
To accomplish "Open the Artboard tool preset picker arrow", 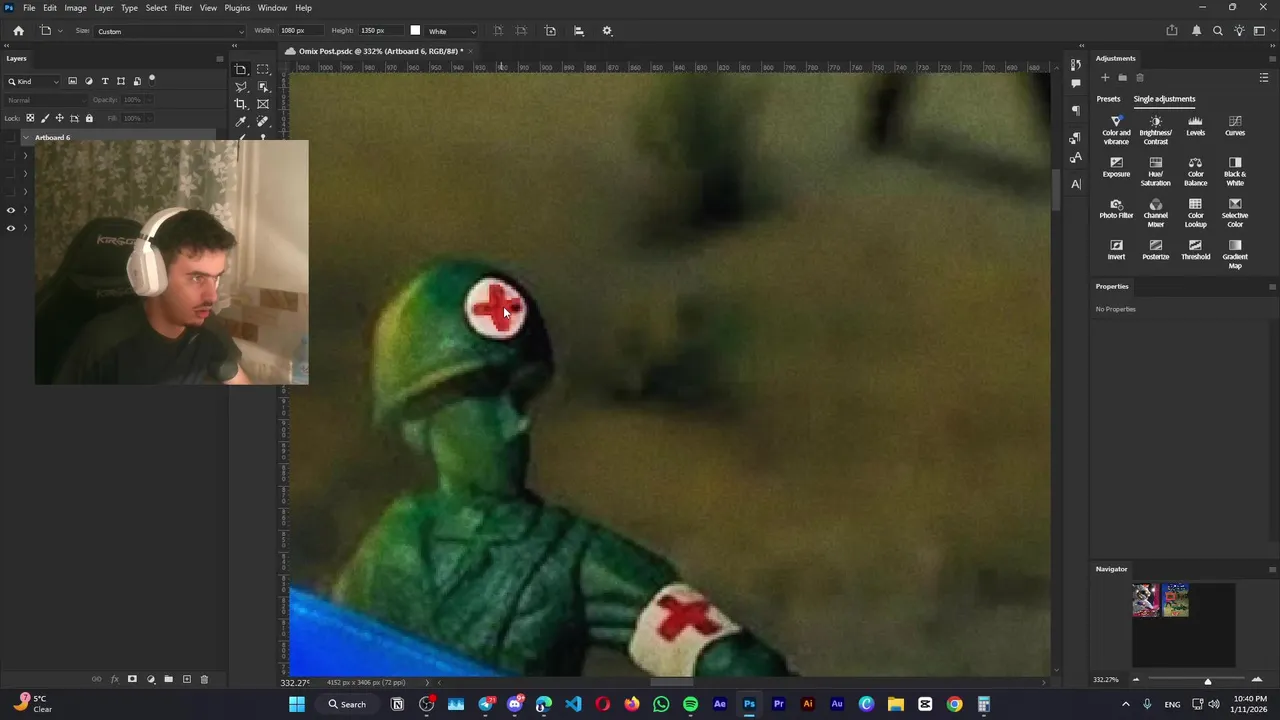I will point(60,31).
